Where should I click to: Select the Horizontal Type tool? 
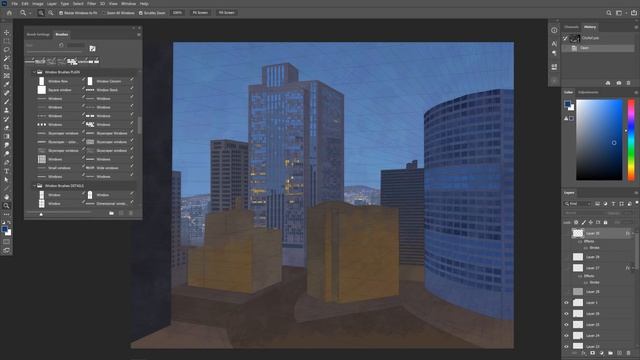7,171
